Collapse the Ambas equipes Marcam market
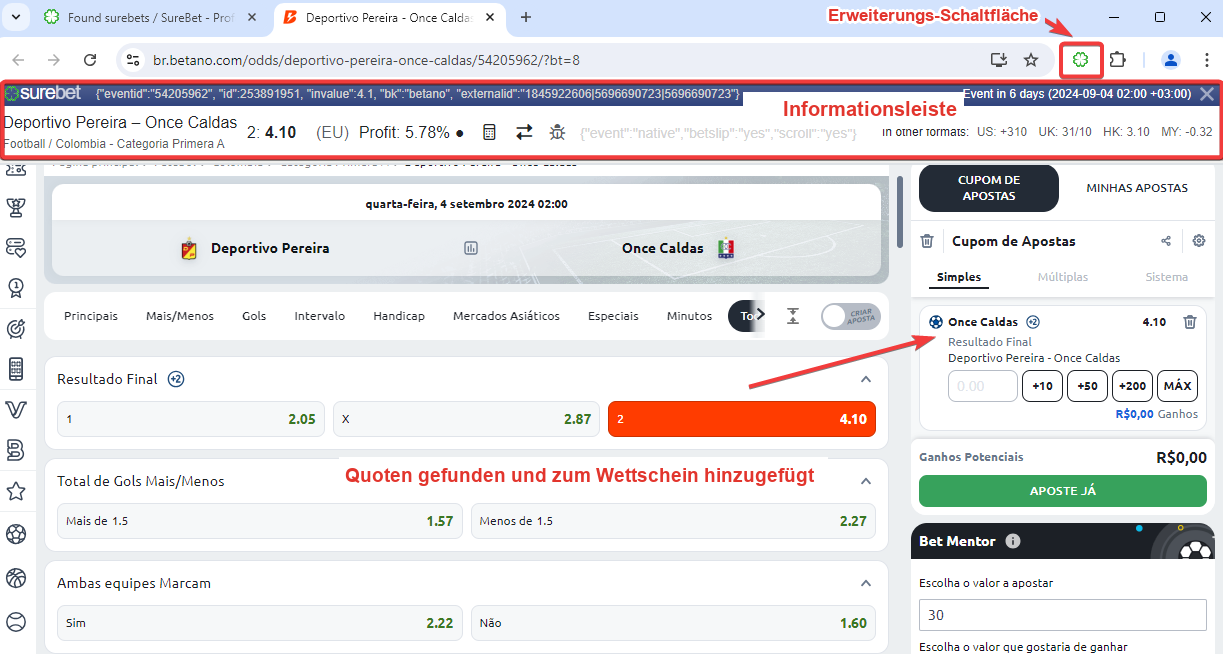Image resolution: width=1223 pixels, height=654 pixels. pos(866,583)
